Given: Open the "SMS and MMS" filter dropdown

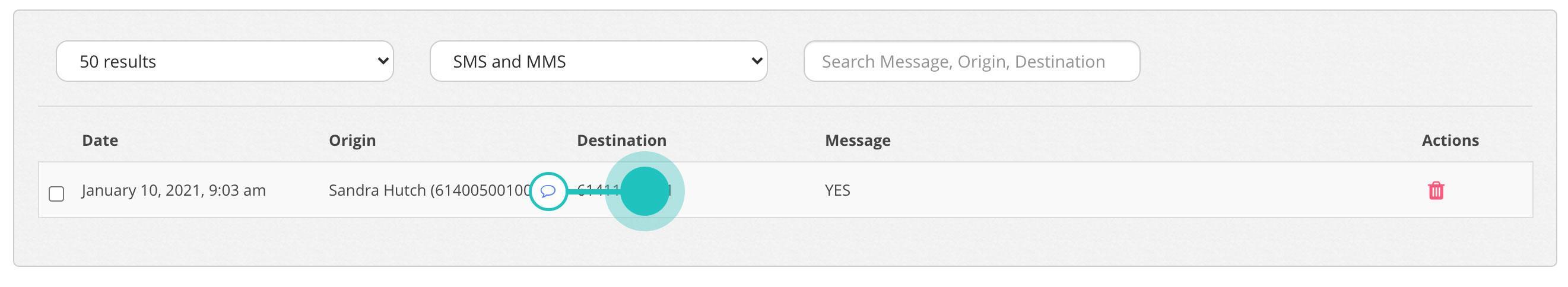Looking at the screenshot, I should pyautogui.click(x=598, y=62).
